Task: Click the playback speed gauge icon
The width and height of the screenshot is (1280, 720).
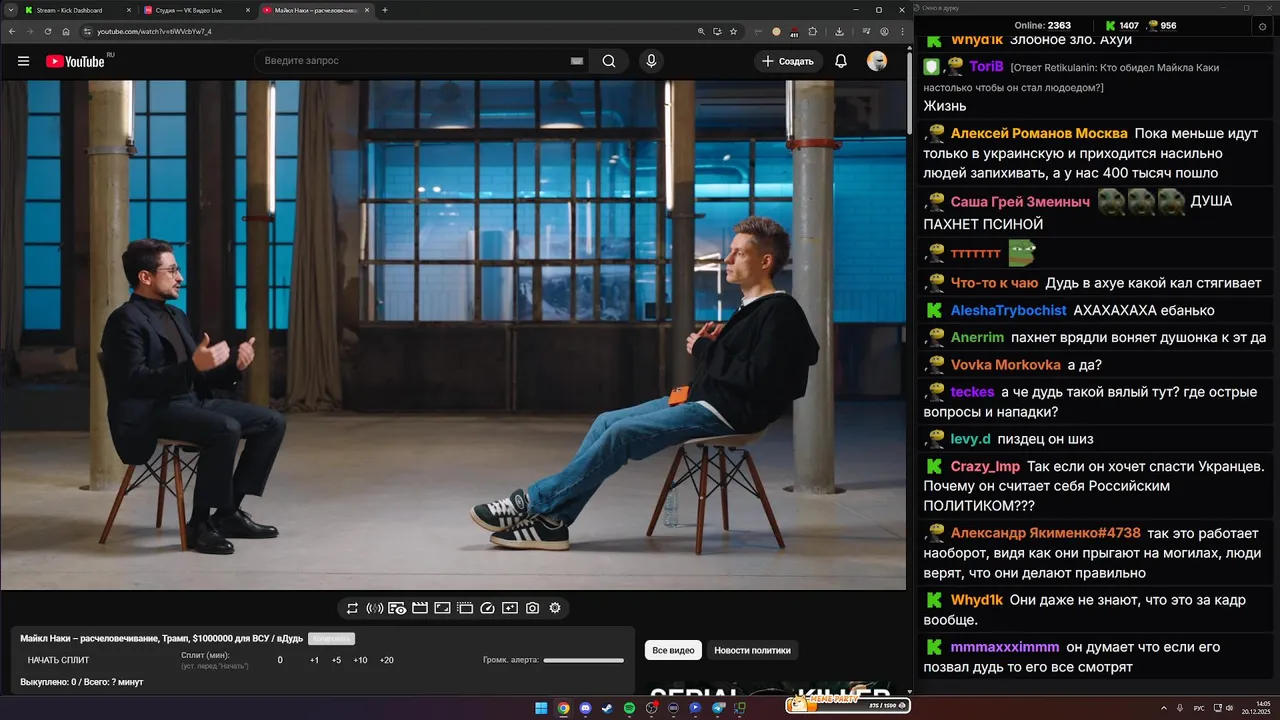Action: click(x=488, y=608)
